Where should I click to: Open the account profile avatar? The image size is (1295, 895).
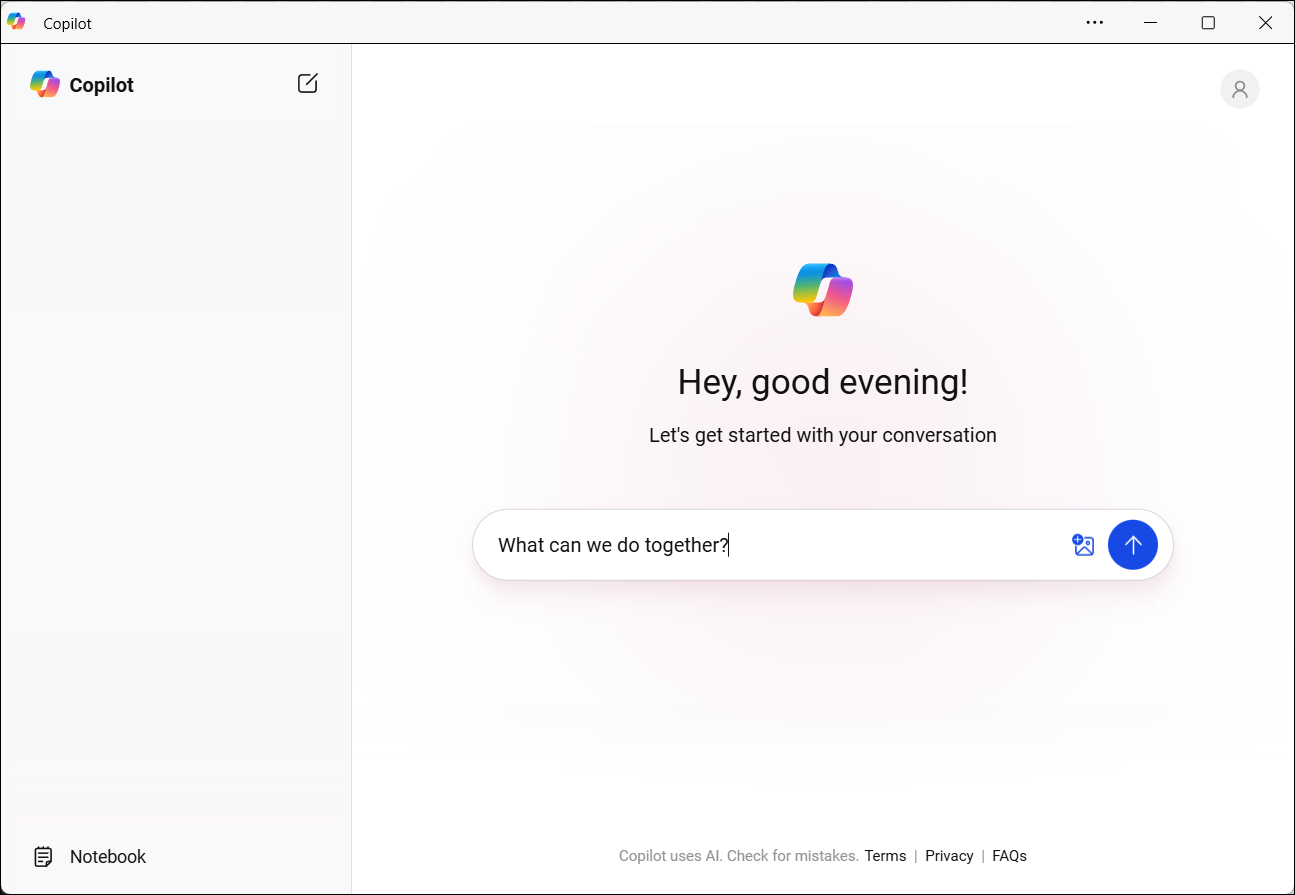coord(1239,89)
